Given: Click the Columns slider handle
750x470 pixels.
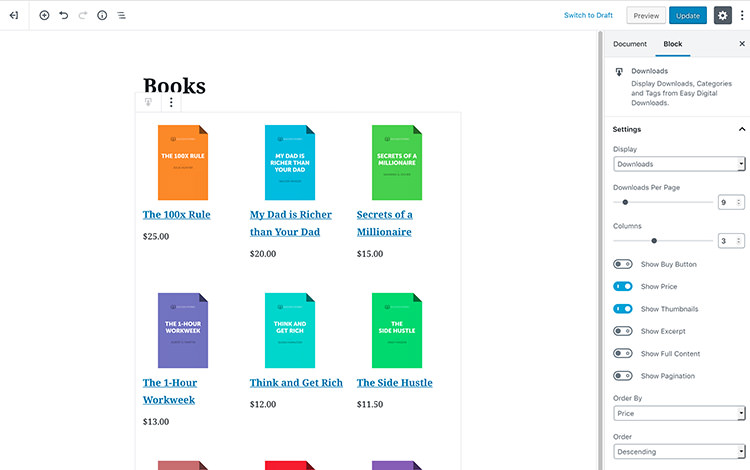Looking at the screenshot, I should (x=654, y=241).
